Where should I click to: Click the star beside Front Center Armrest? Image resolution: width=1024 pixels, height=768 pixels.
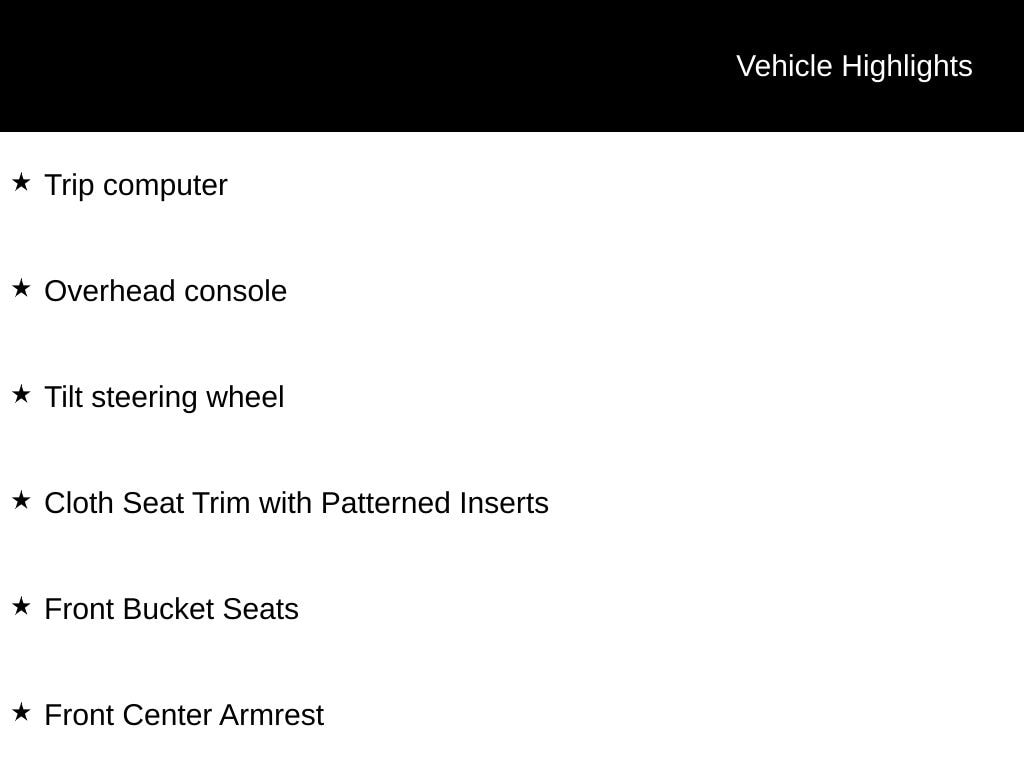[x=21, y=713]
